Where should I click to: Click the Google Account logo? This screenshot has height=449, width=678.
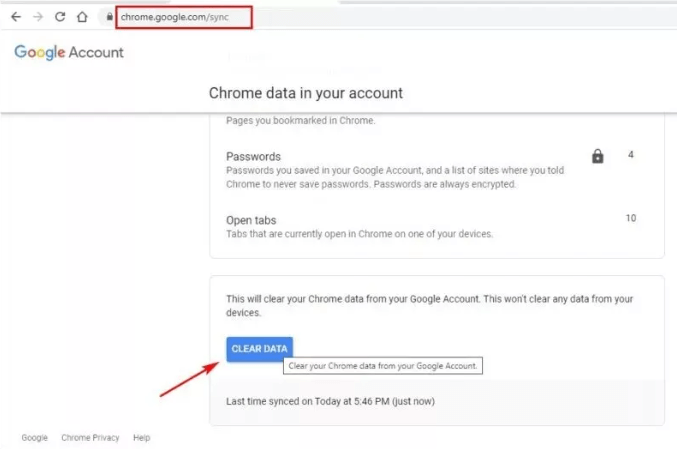point(69,52)
